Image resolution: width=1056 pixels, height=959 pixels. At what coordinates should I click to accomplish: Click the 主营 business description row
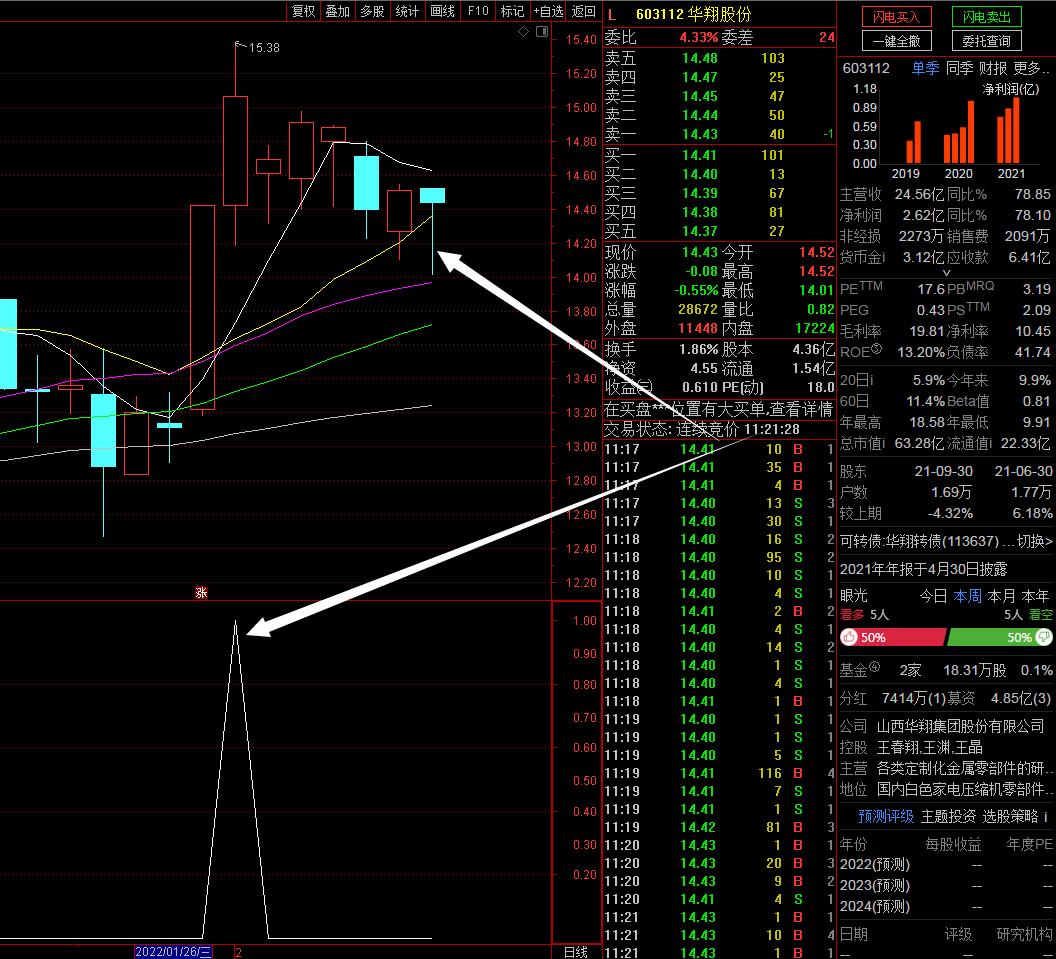[946, 768]
